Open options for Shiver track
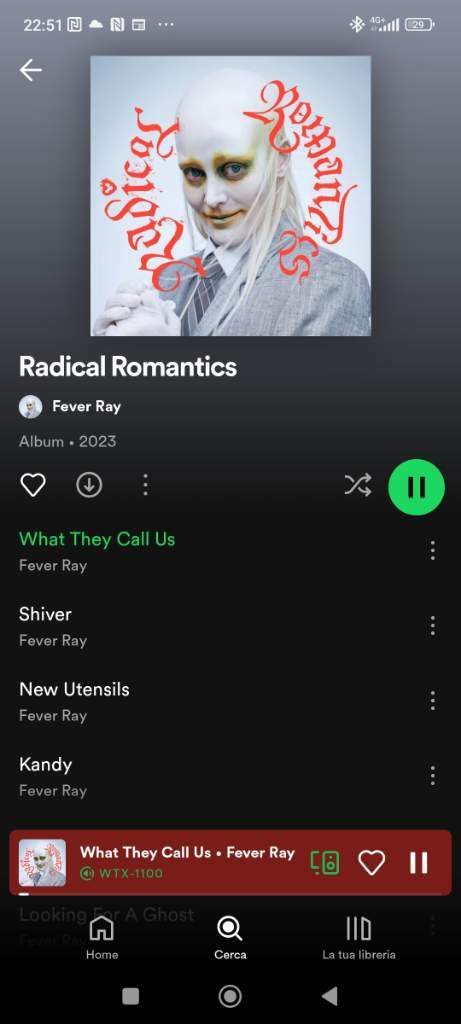 point(432,626)
